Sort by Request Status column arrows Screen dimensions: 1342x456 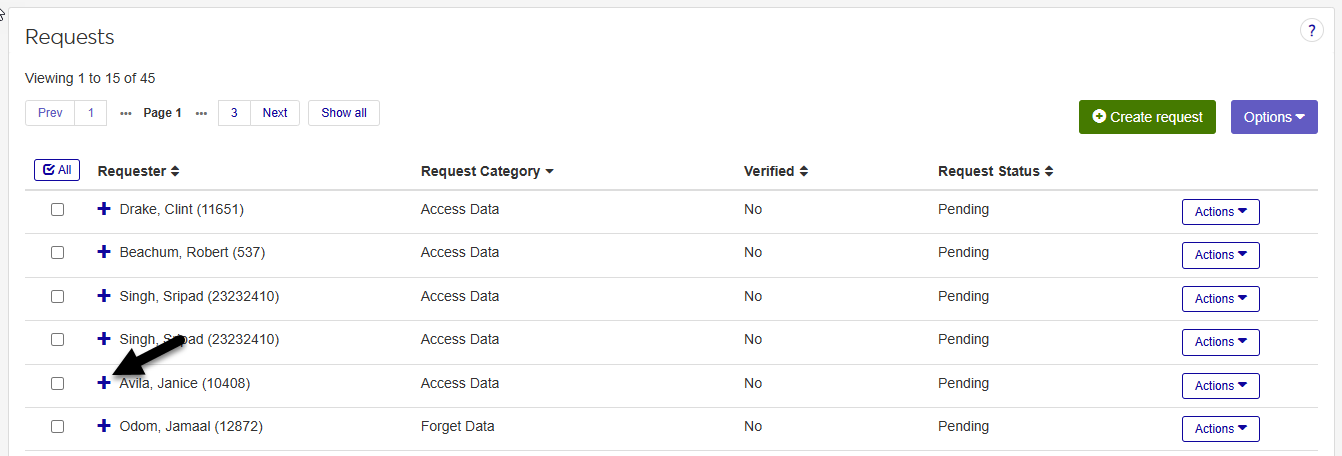tap(1049, 171)
